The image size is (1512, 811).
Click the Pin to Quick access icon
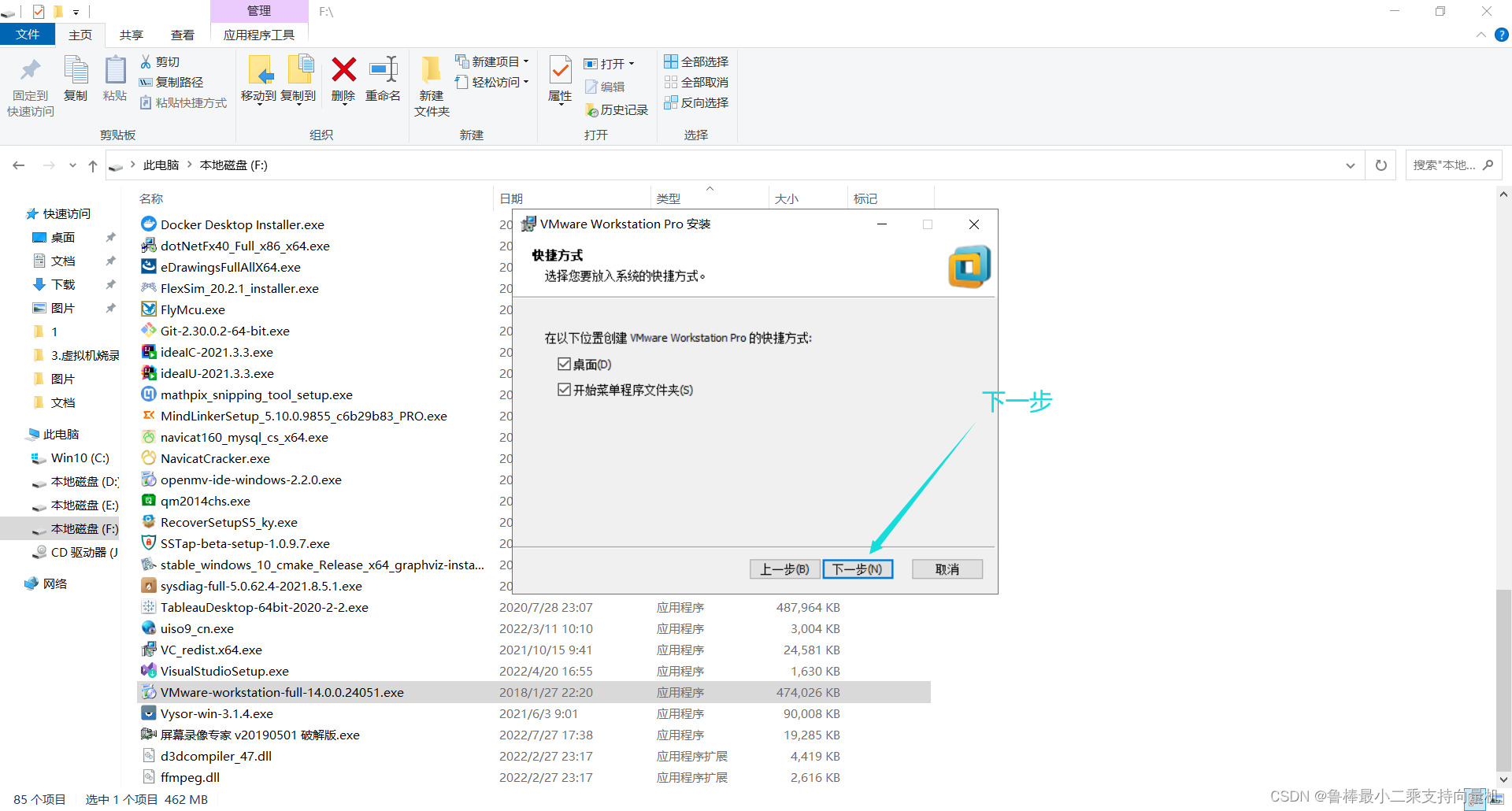(x=30, y=71)
